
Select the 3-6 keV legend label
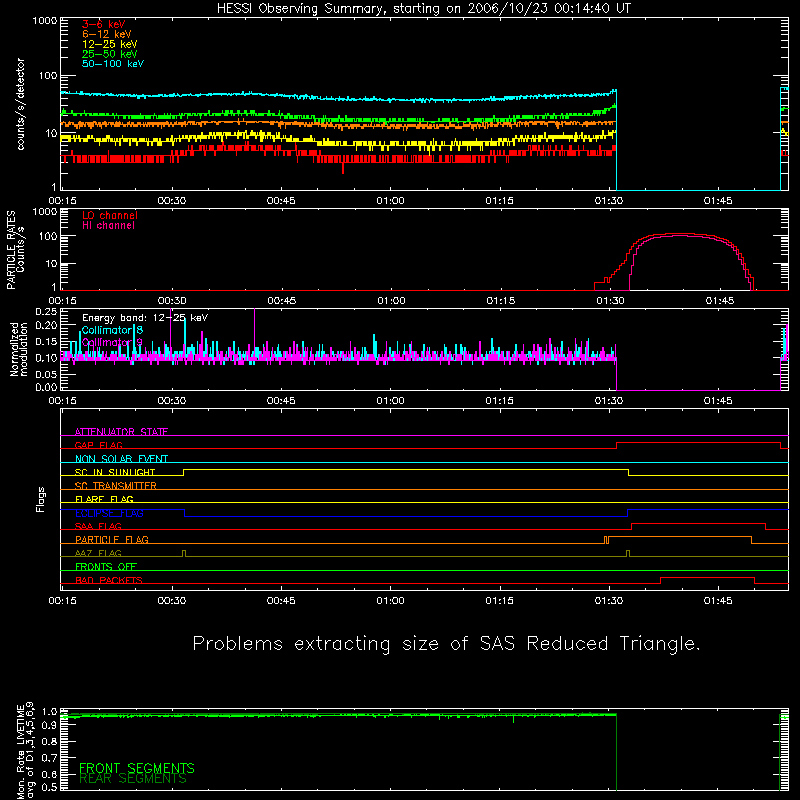tap(104, 24)
